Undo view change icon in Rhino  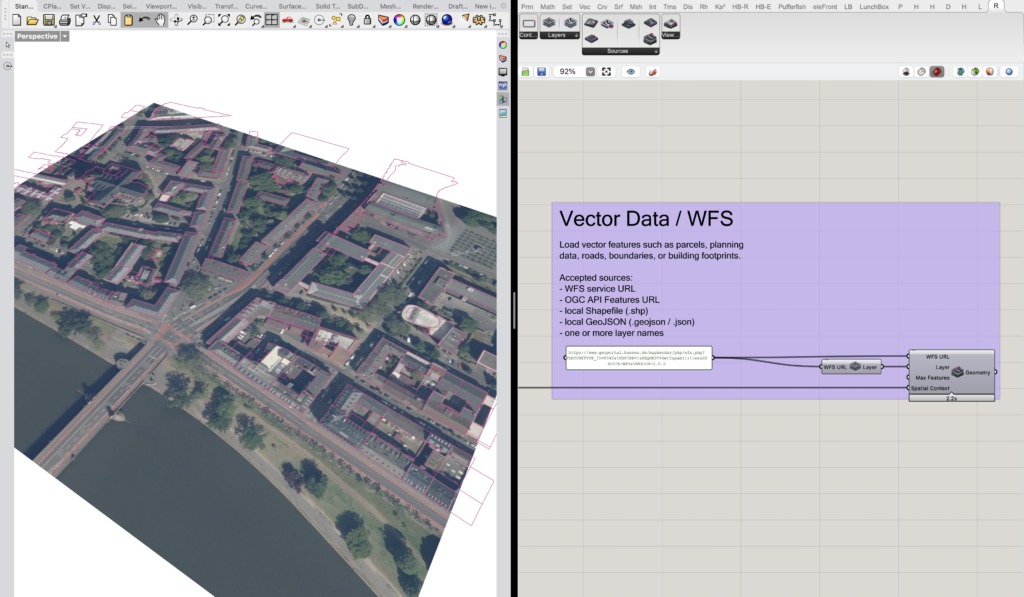tap(256, 20)
